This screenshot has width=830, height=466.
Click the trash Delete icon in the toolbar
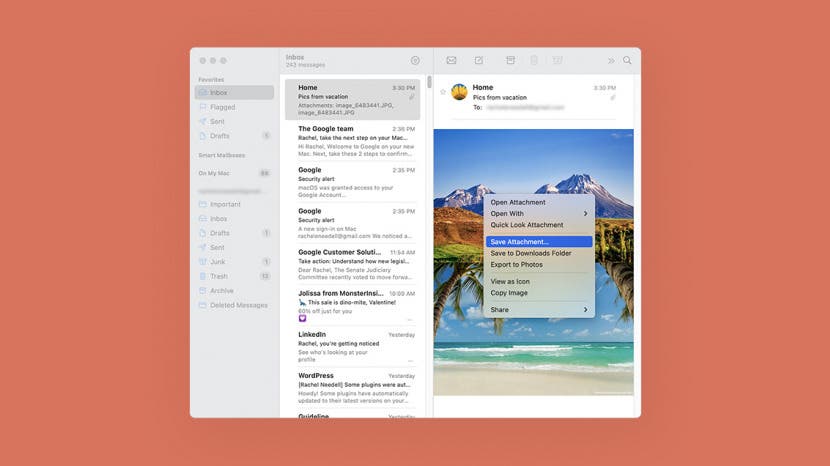click(x=534, y=60)
